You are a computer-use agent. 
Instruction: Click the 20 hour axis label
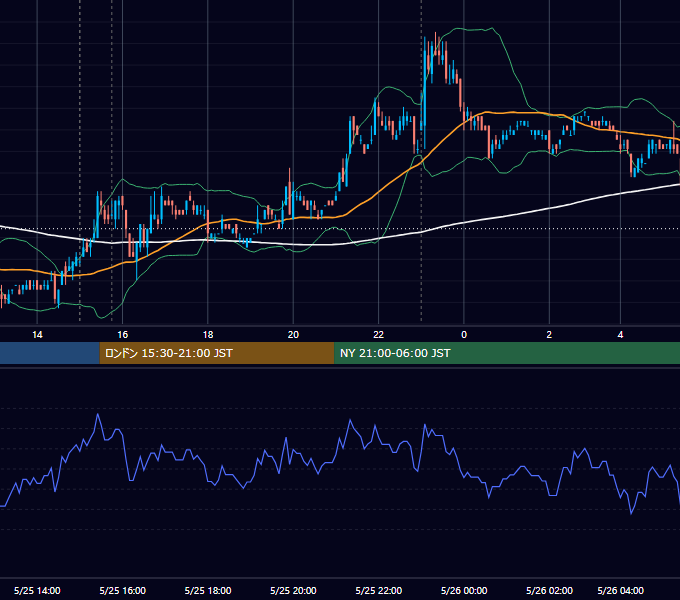click(x=293, y=335)
